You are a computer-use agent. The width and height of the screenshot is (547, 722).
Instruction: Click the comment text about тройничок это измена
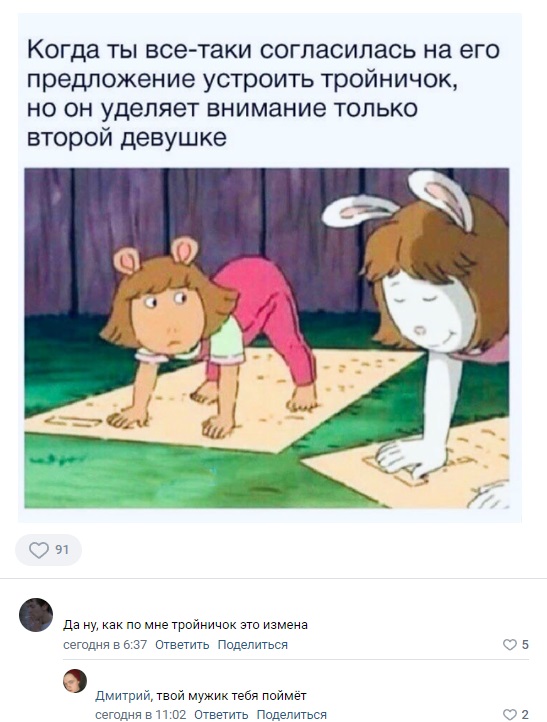pyautogui.click(x=185, y=625)
